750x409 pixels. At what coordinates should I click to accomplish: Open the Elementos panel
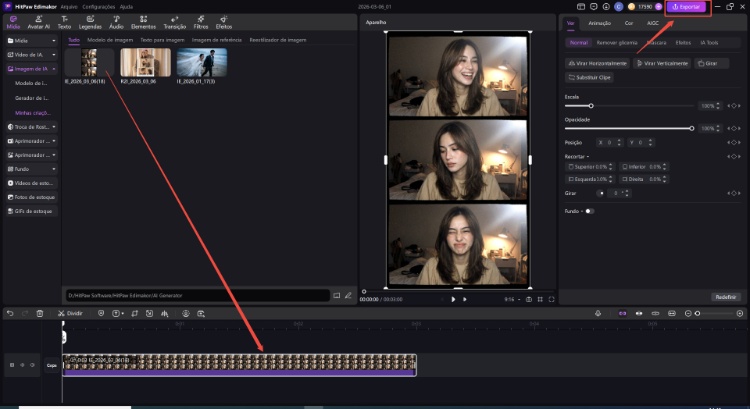click(x=143, y=22)
